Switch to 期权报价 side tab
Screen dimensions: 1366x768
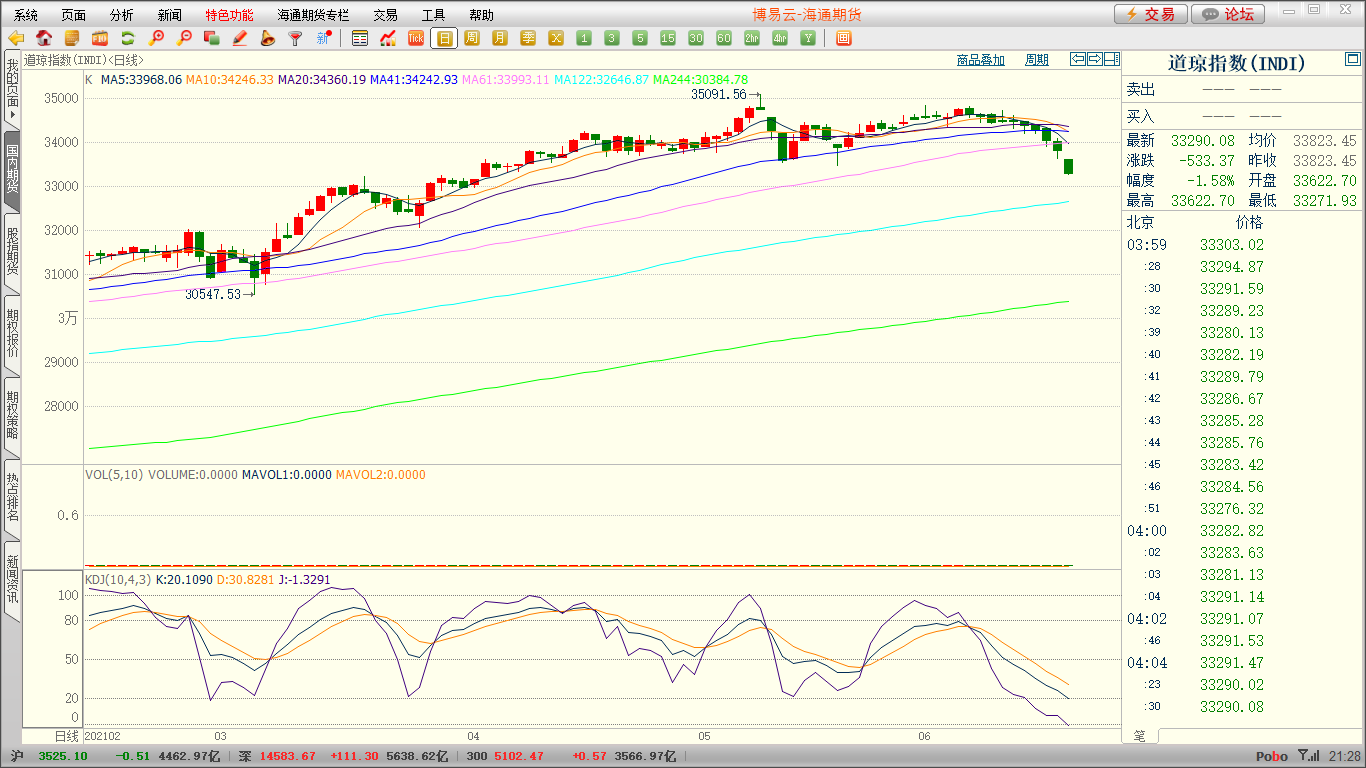pos(12,333)
